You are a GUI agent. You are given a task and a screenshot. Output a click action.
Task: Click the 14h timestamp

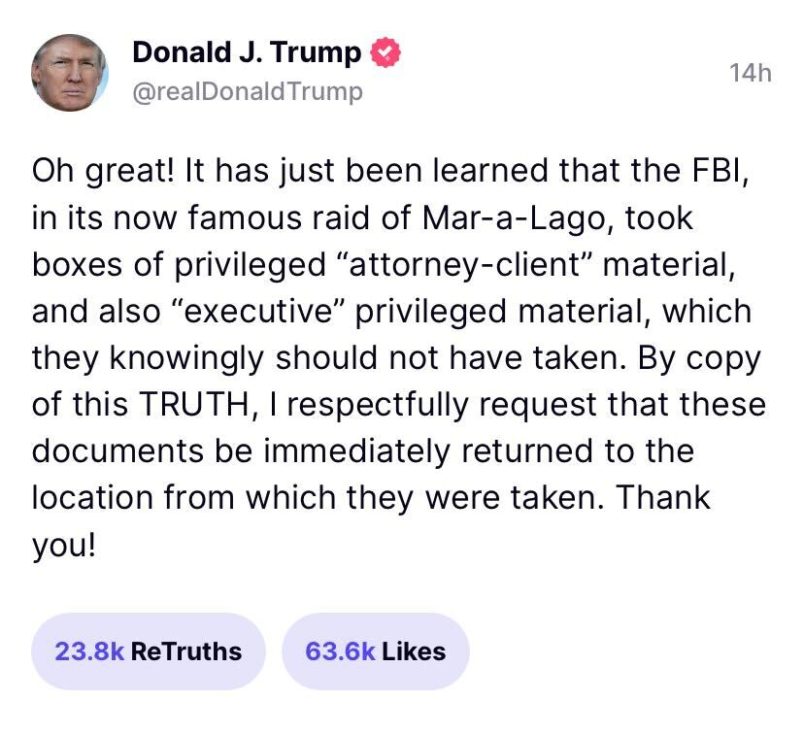pos(751,74)
